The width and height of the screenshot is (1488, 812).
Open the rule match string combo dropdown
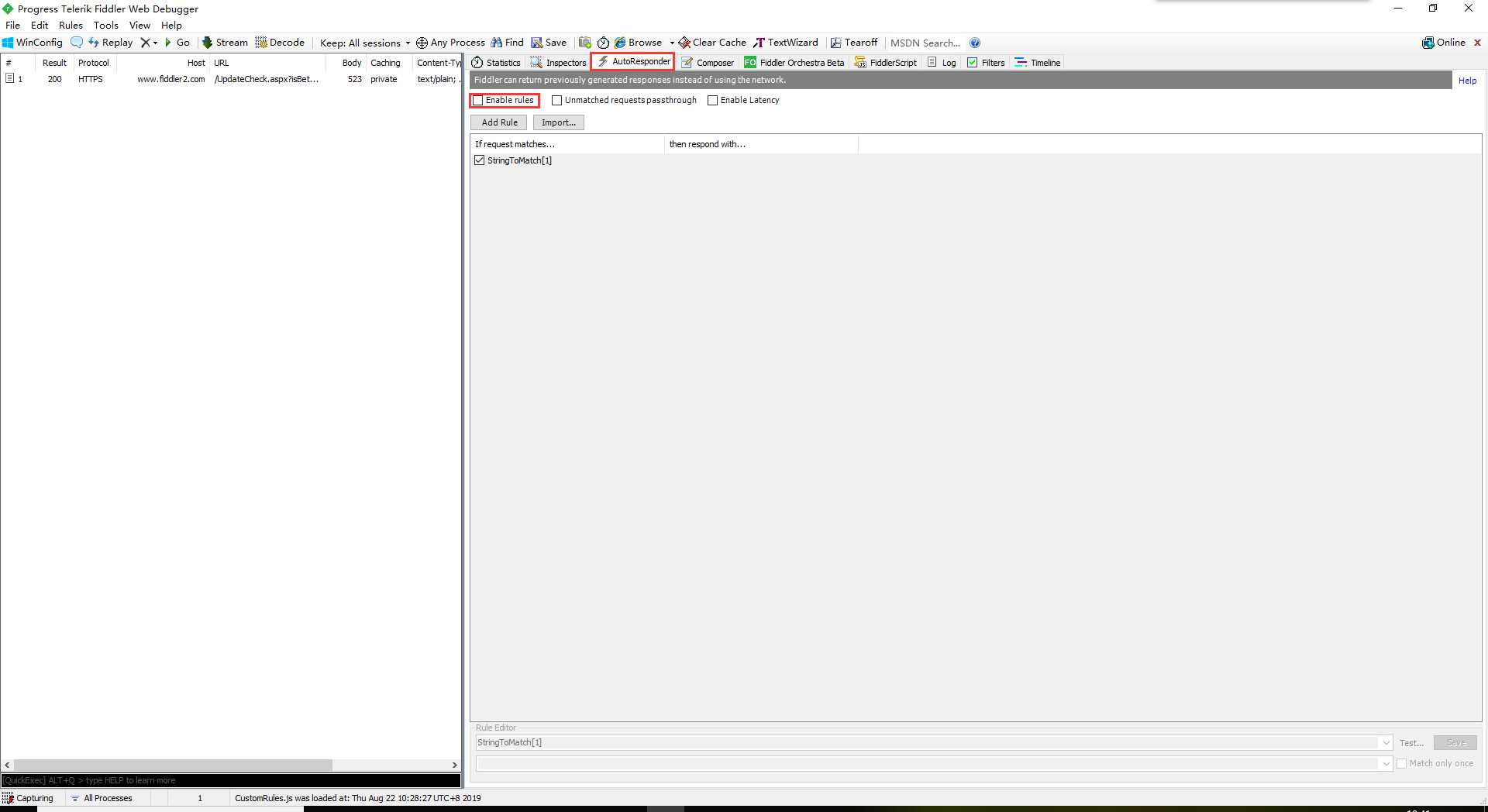[1386, 742]
